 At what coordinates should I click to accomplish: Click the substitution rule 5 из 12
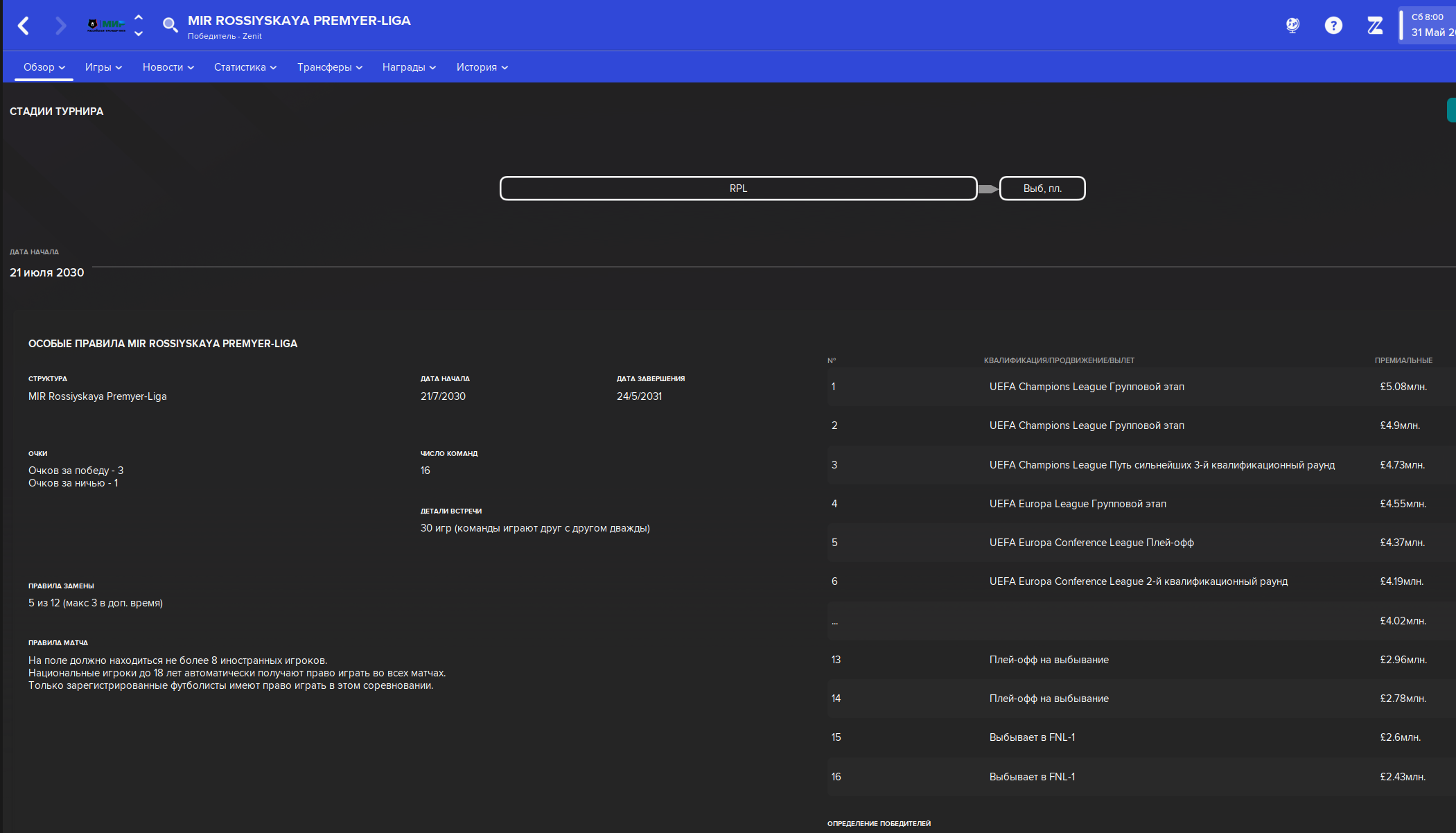click(96, 603)
